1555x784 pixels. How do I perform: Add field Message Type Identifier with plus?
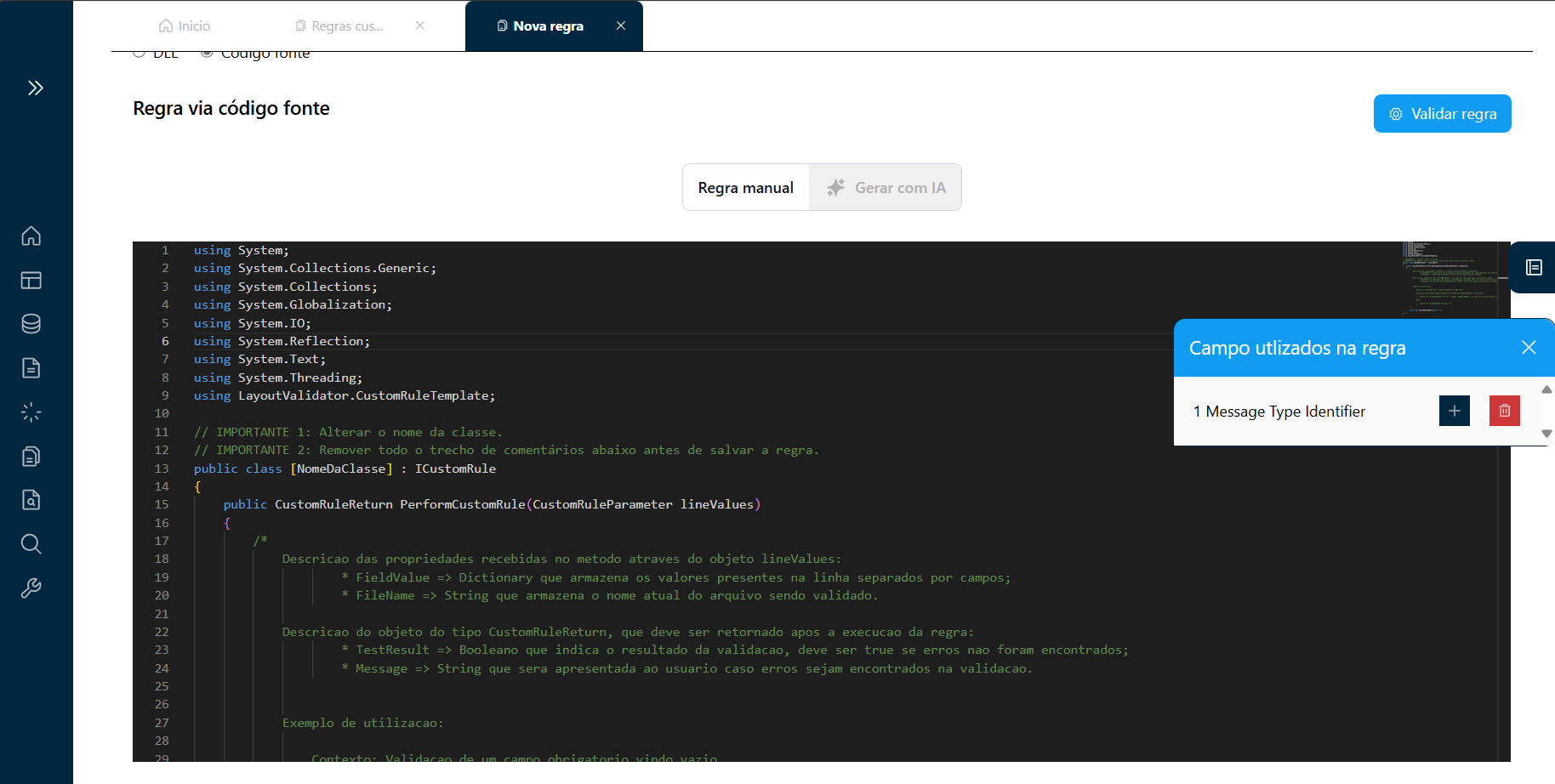[1454, 411]
